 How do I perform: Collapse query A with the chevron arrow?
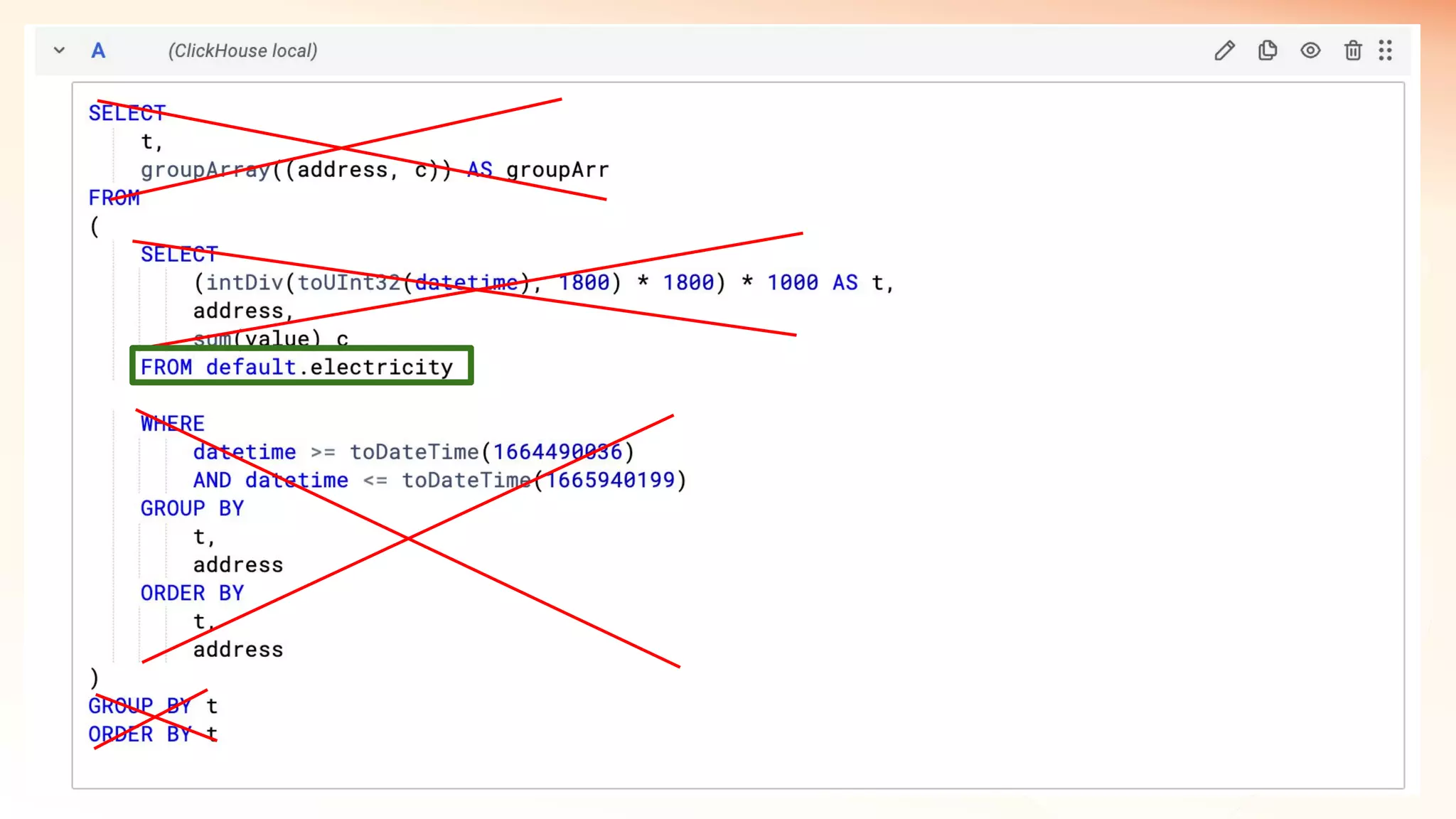[x=60, y=50]
